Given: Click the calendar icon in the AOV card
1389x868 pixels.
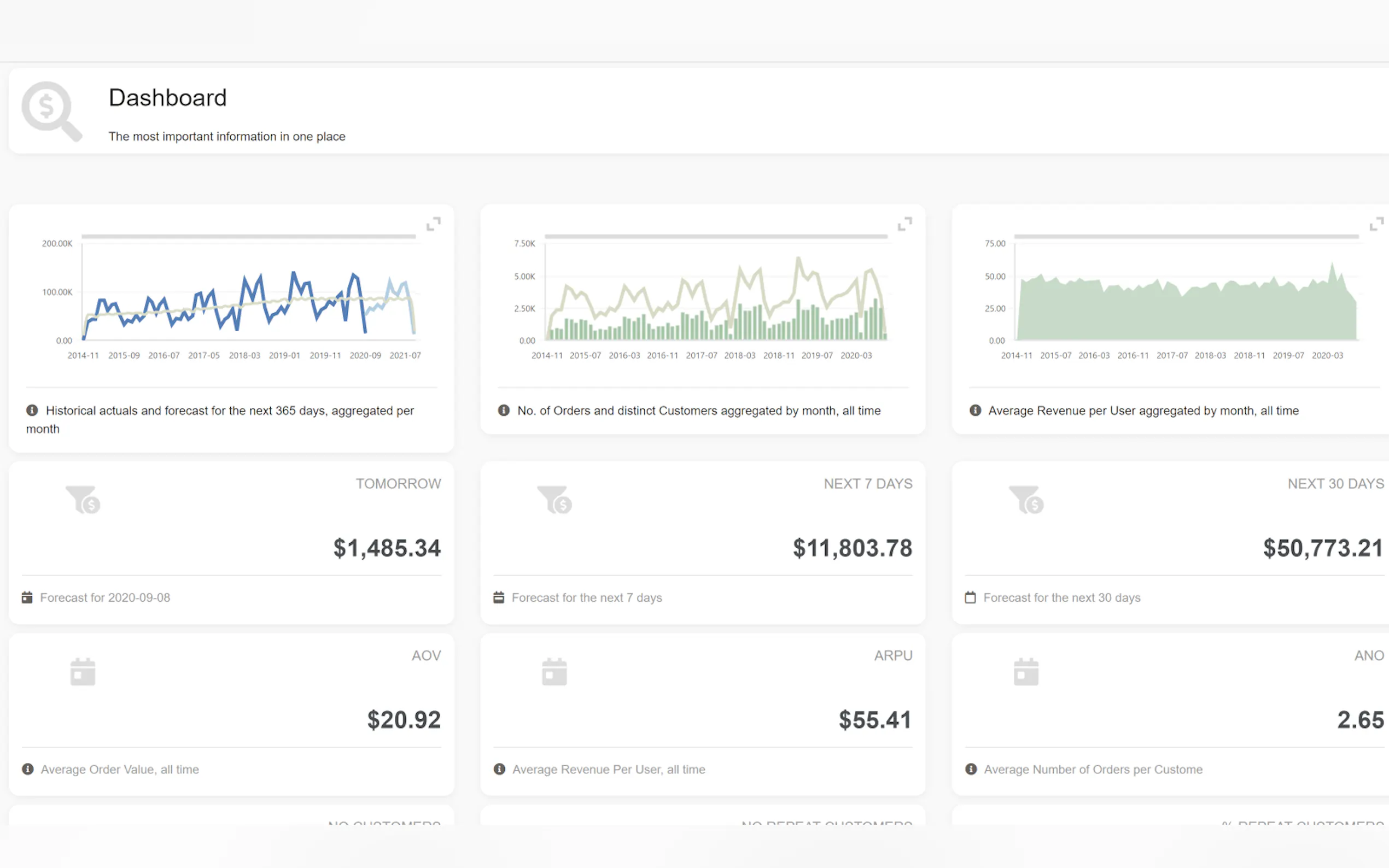Looking at the screenshot, I should pyautogui.click(x=83, y=672).
